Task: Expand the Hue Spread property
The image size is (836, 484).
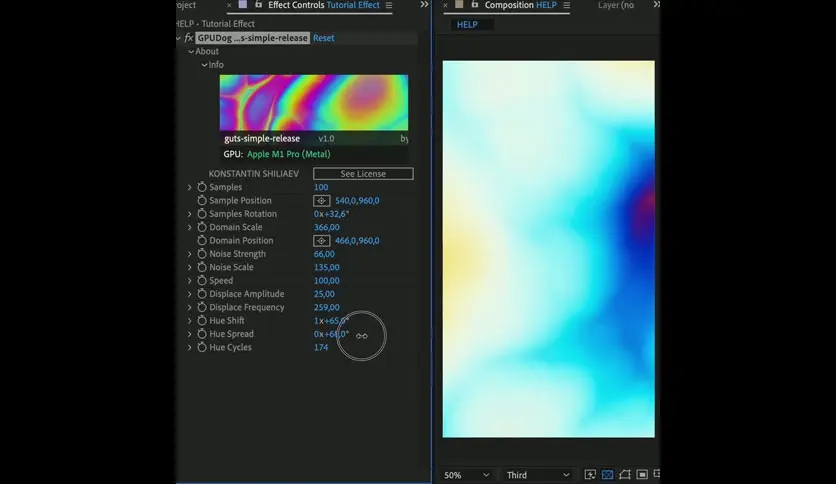Action: click(189, 334)
